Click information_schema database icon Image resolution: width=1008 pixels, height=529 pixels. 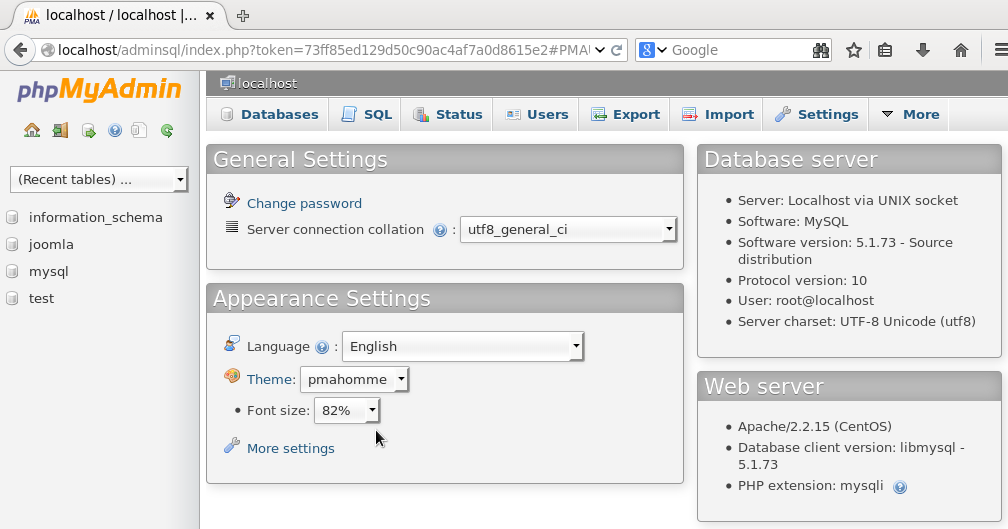[x=12, y=218]
